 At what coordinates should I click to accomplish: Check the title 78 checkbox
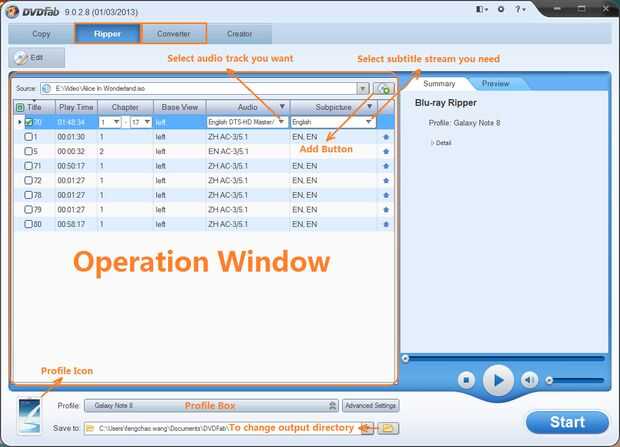tap(28, 195)
